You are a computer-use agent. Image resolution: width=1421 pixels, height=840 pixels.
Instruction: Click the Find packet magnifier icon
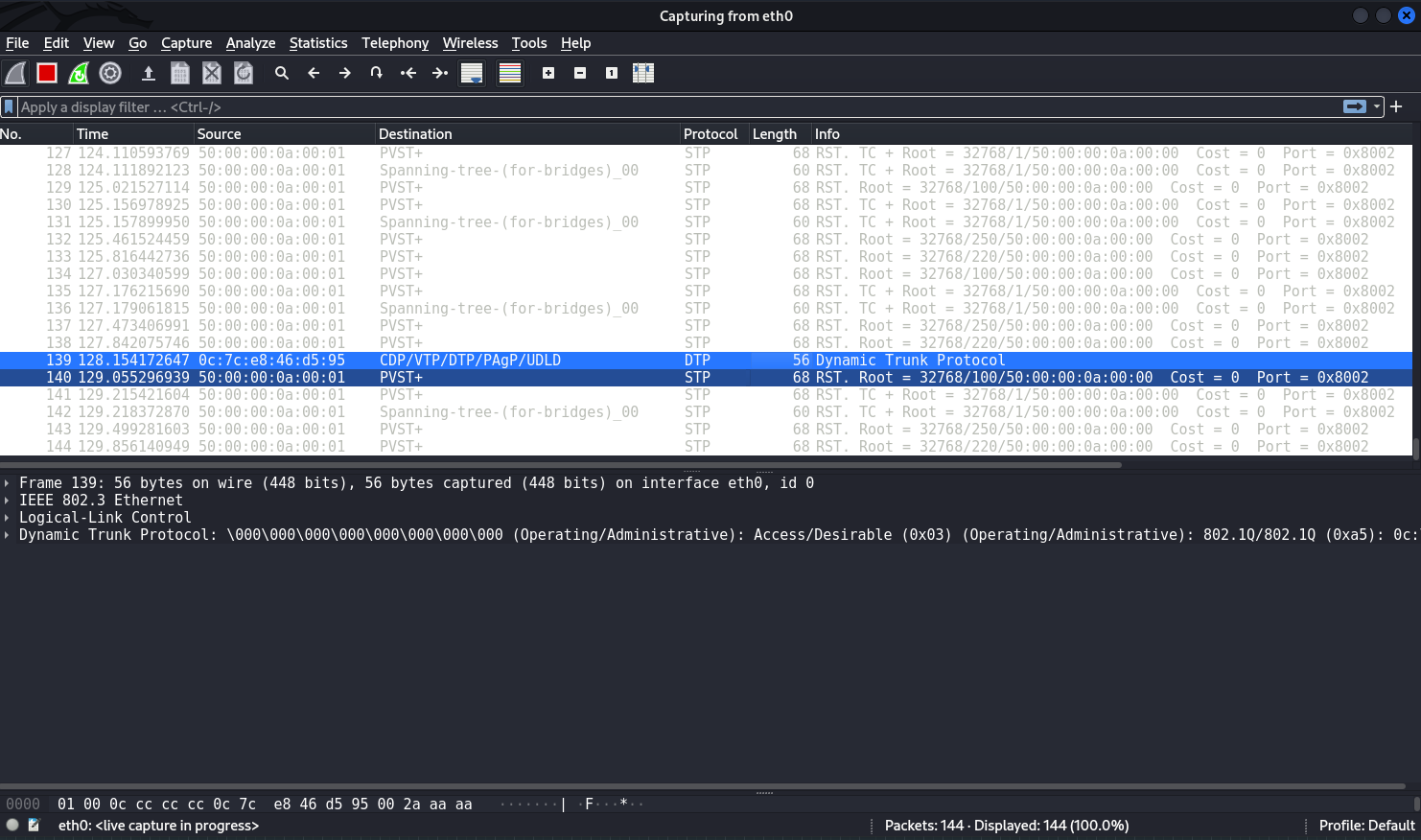tap(282, 73)
